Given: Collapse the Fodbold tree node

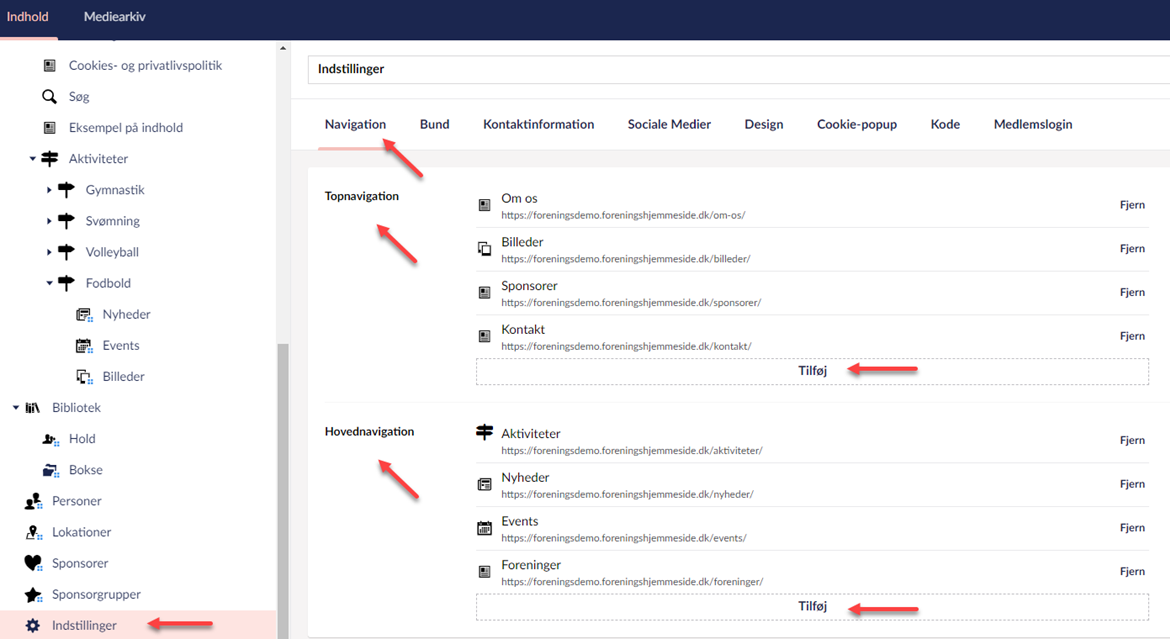Looking at the screenshot, I should tap(49, 283).
